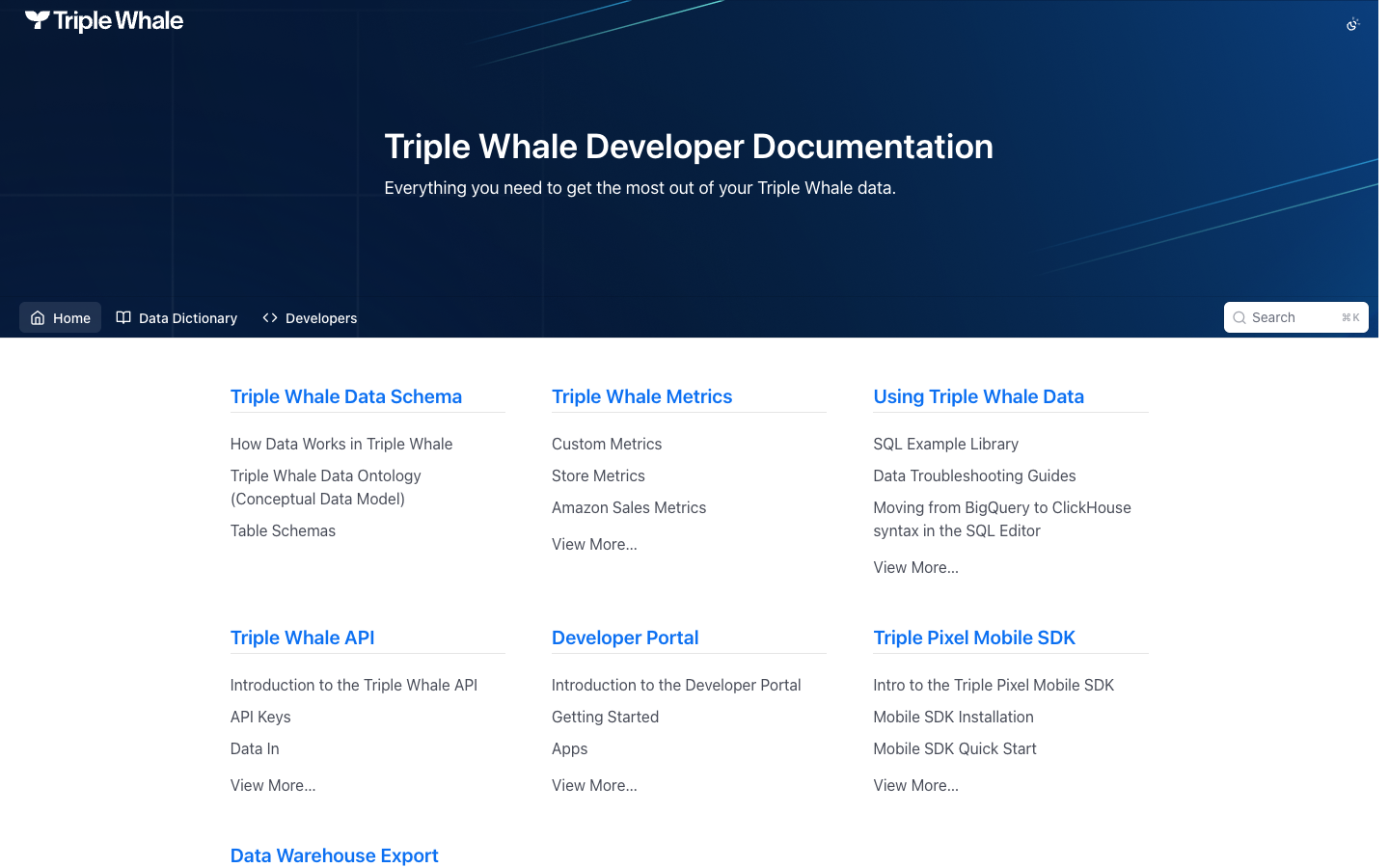Open the Table Schemas link

click(x=283, y=530)
